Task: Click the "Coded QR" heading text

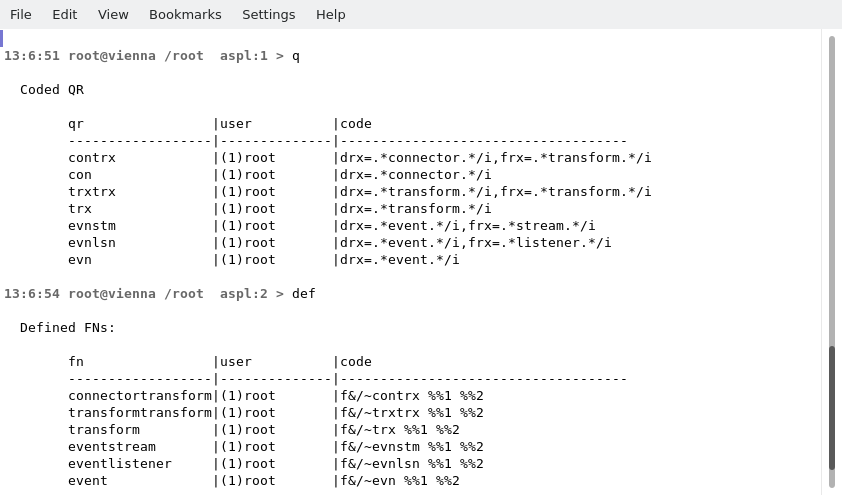Action: click(x=52, y=90)
